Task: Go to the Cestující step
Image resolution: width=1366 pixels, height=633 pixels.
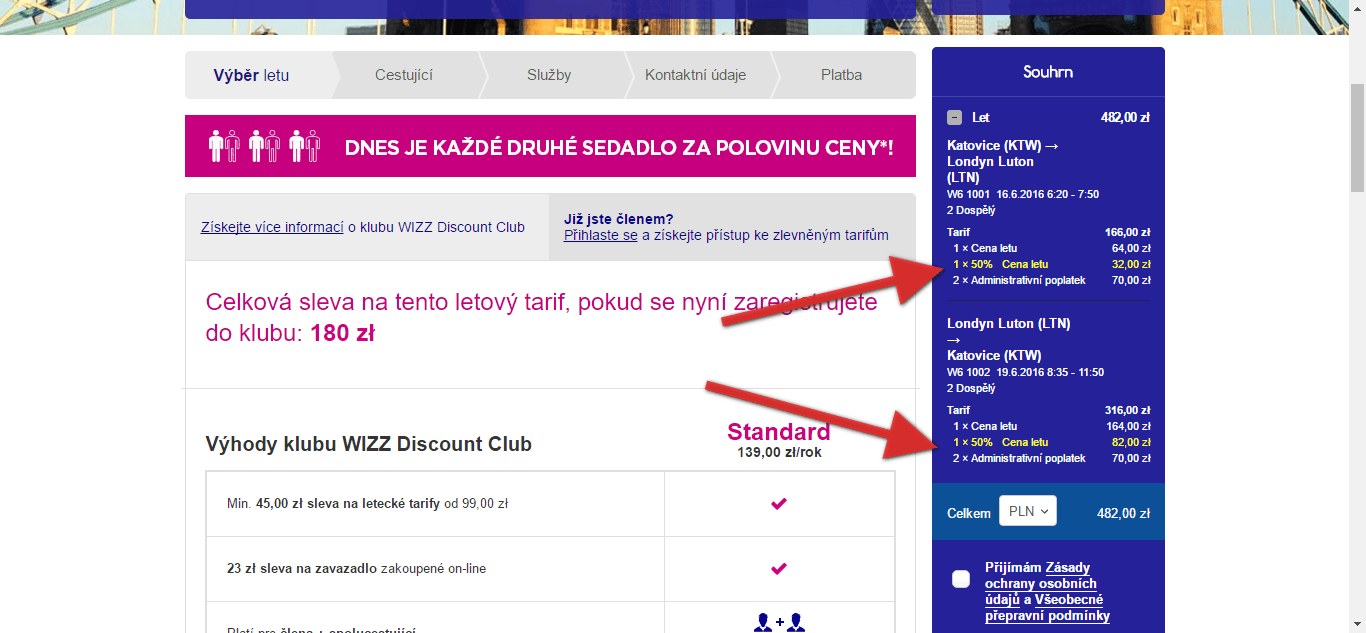Action: [404, 75]
